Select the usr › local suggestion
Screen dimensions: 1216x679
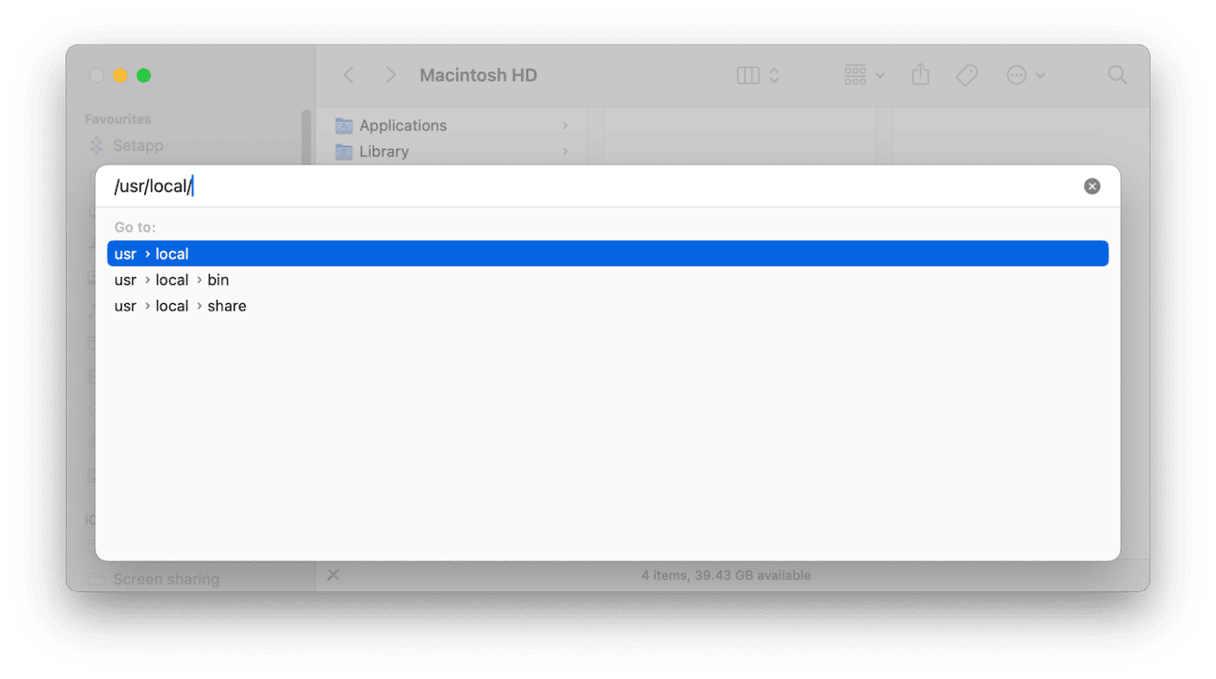click(x=608, y=254)
